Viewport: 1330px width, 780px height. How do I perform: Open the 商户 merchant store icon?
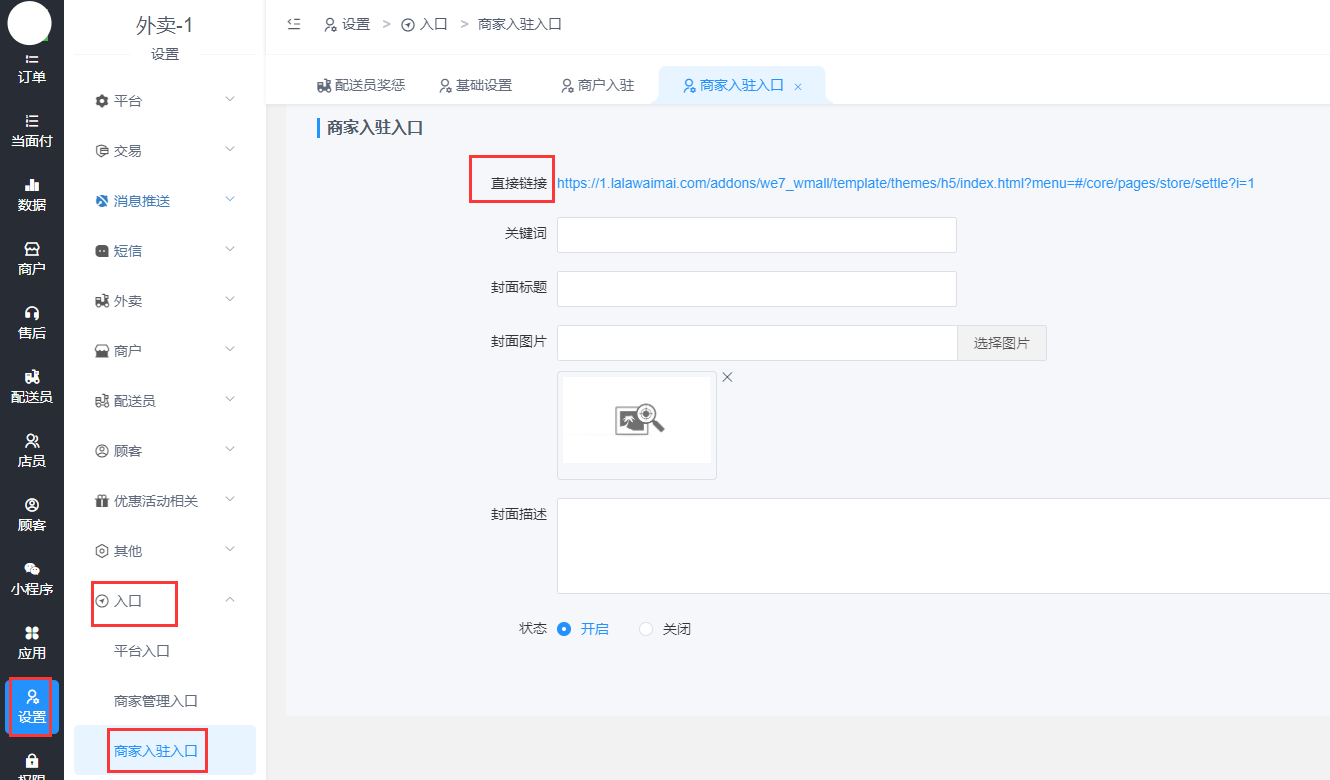[32, 248]
